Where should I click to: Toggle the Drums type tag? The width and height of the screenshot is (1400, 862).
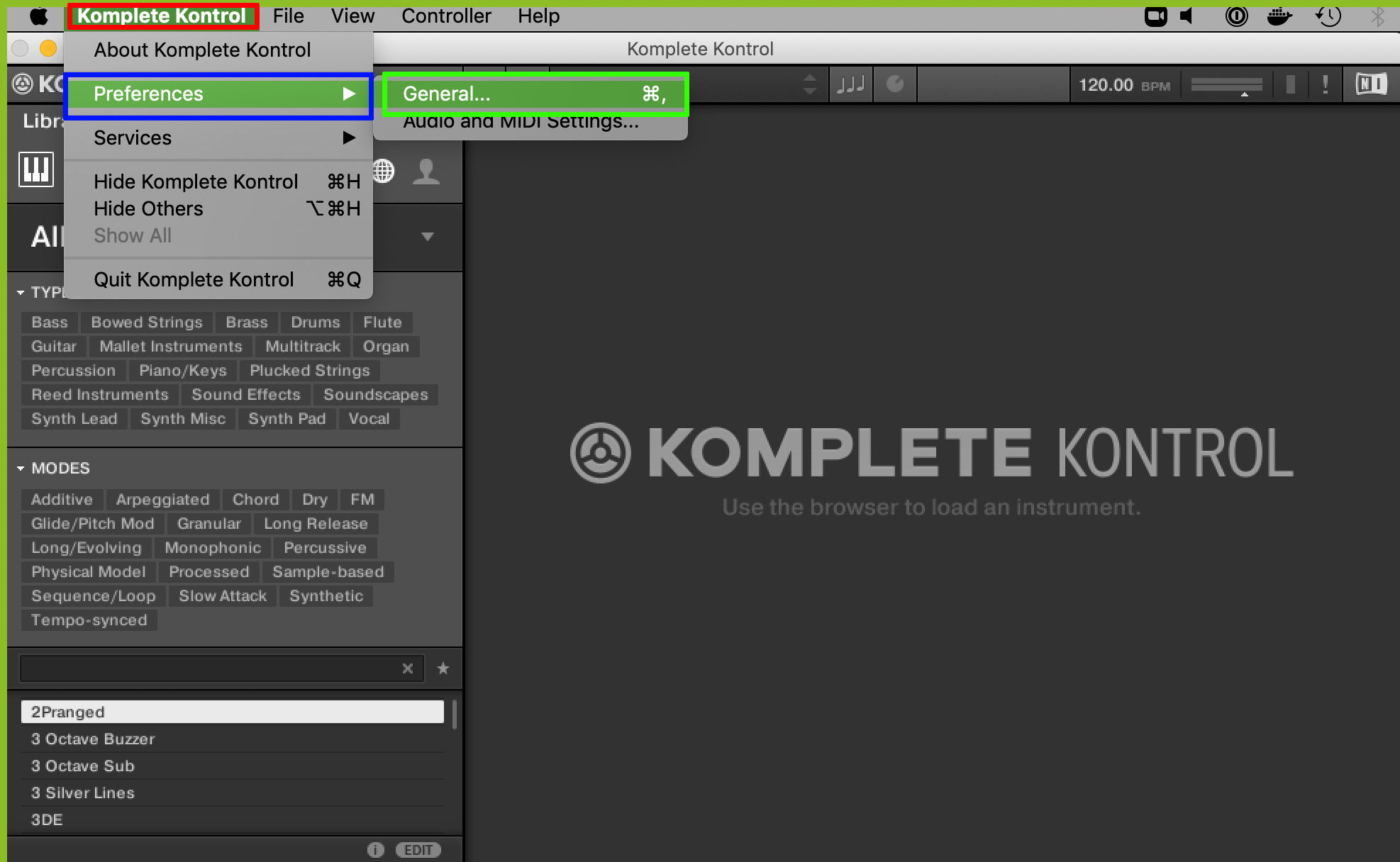tap(316, 322)
